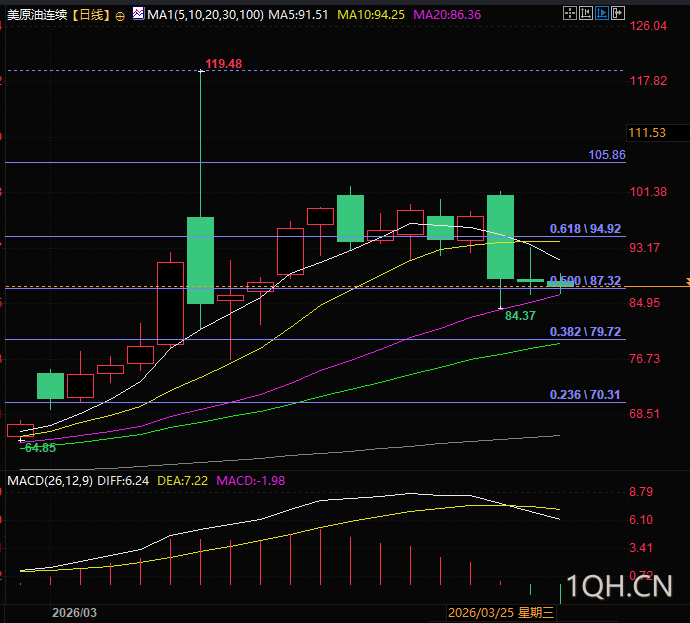Click the 84.95 price axis value
690x623 pixels.
(x=645, y=303)
